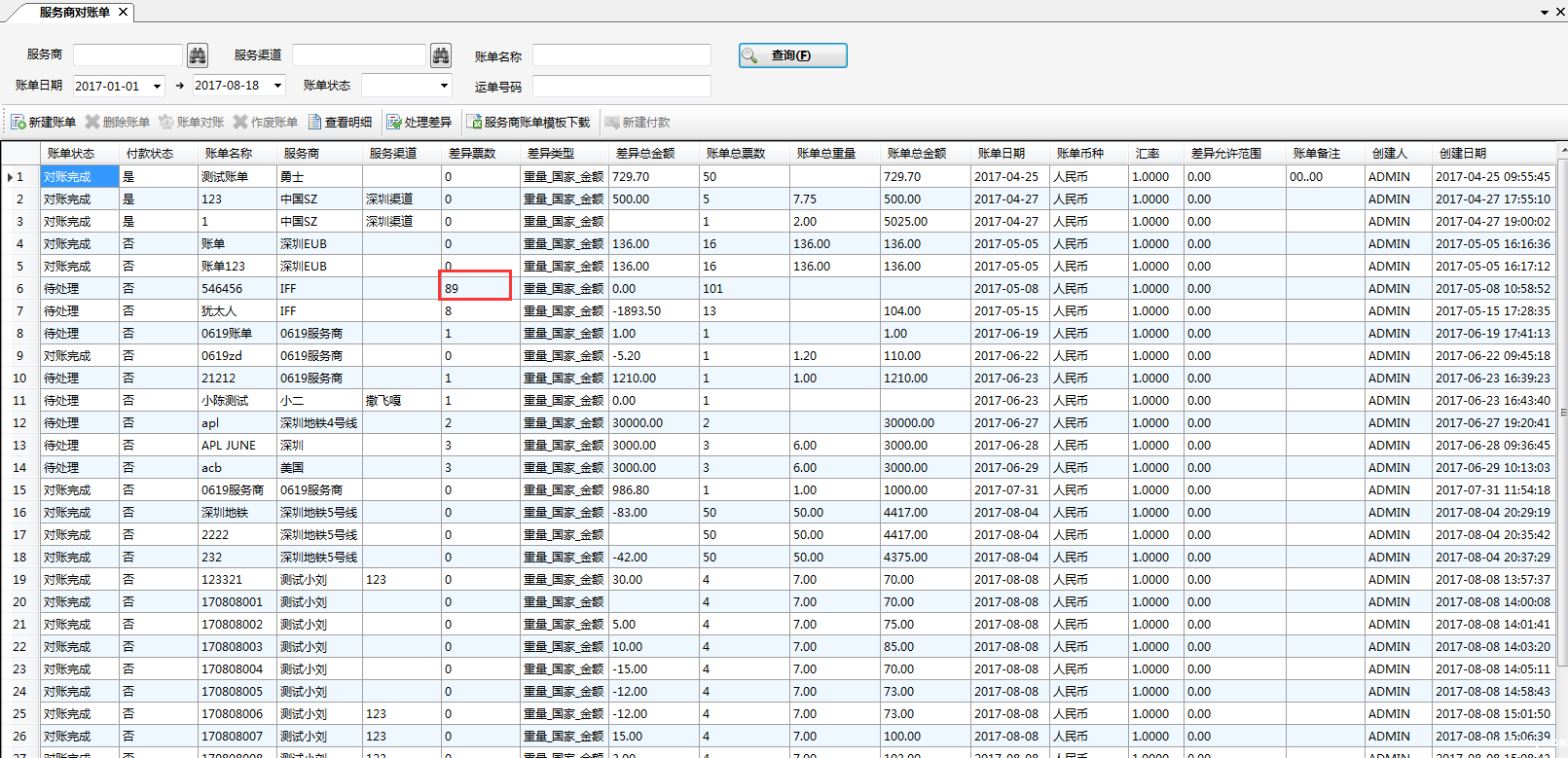Viewport: 1568px width, 758px height.
Task: Open 查看明细 from the toolbar
Action: [340, 123]
